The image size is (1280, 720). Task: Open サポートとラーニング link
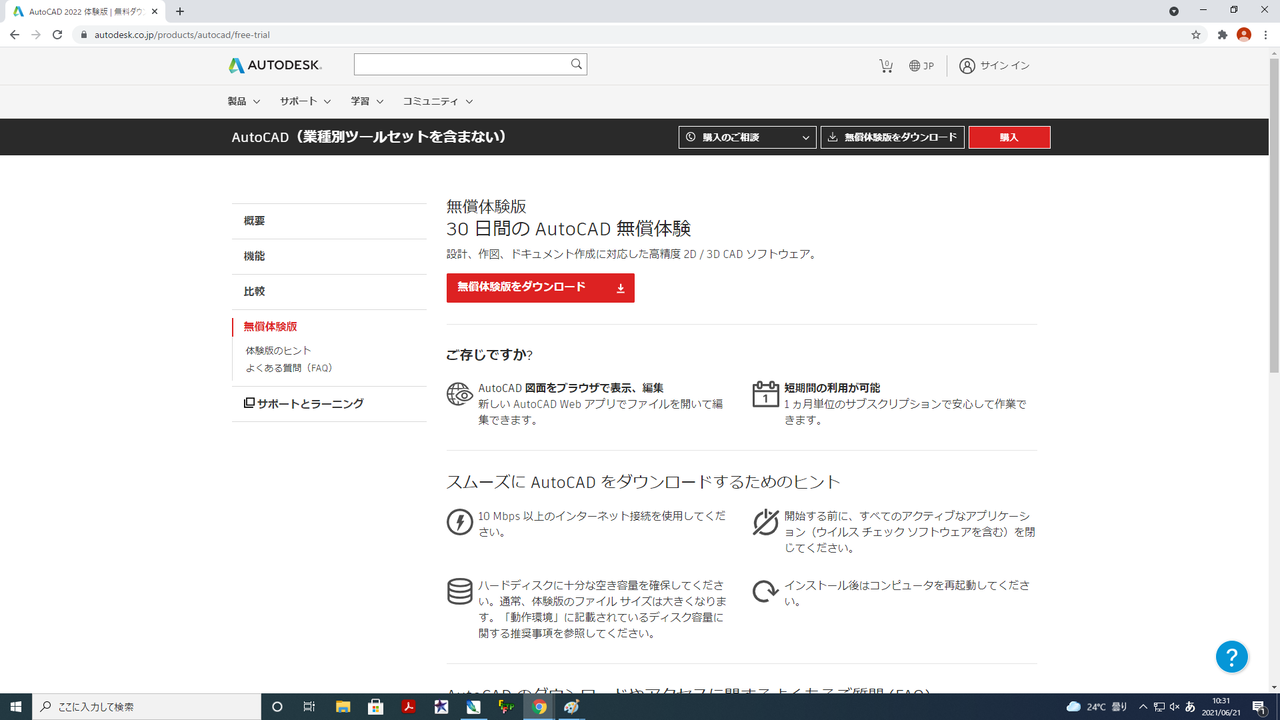(x=304, y=404)
